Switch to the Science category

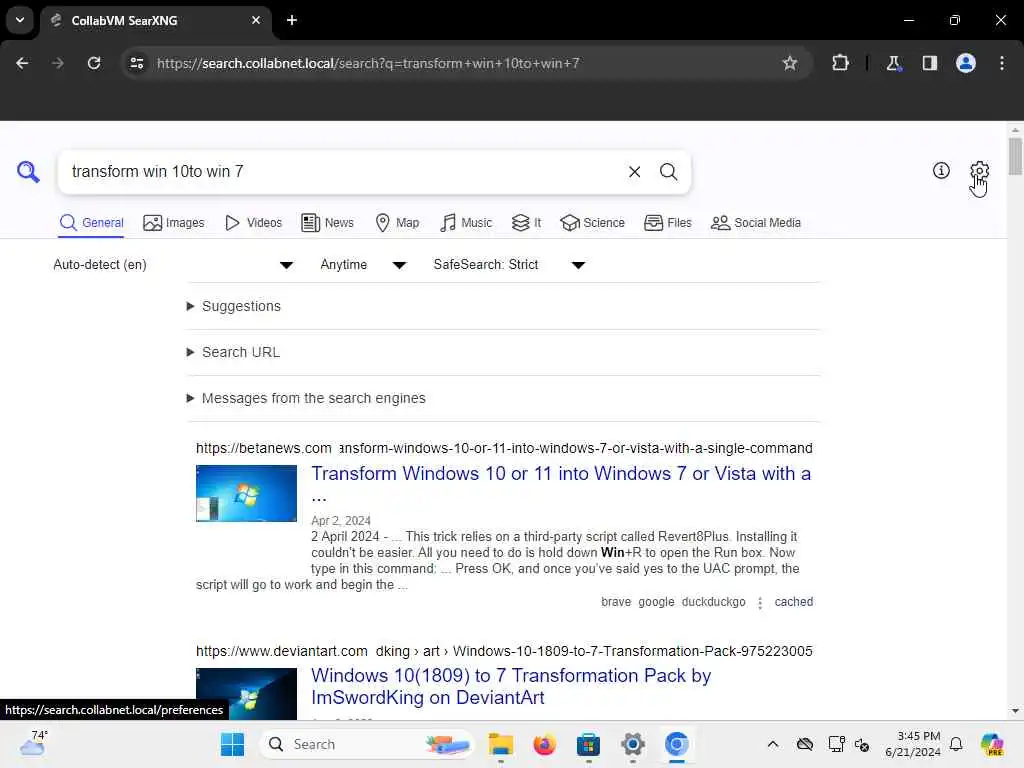(x=592, y=223)
